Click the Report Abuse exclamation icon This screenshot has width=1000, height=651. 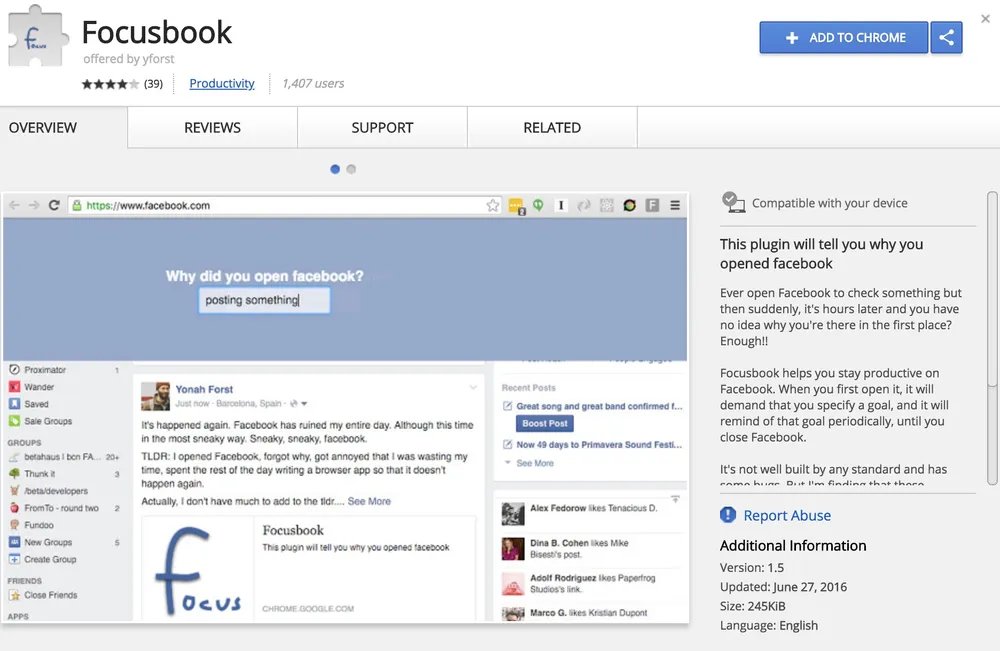[728, 515]
